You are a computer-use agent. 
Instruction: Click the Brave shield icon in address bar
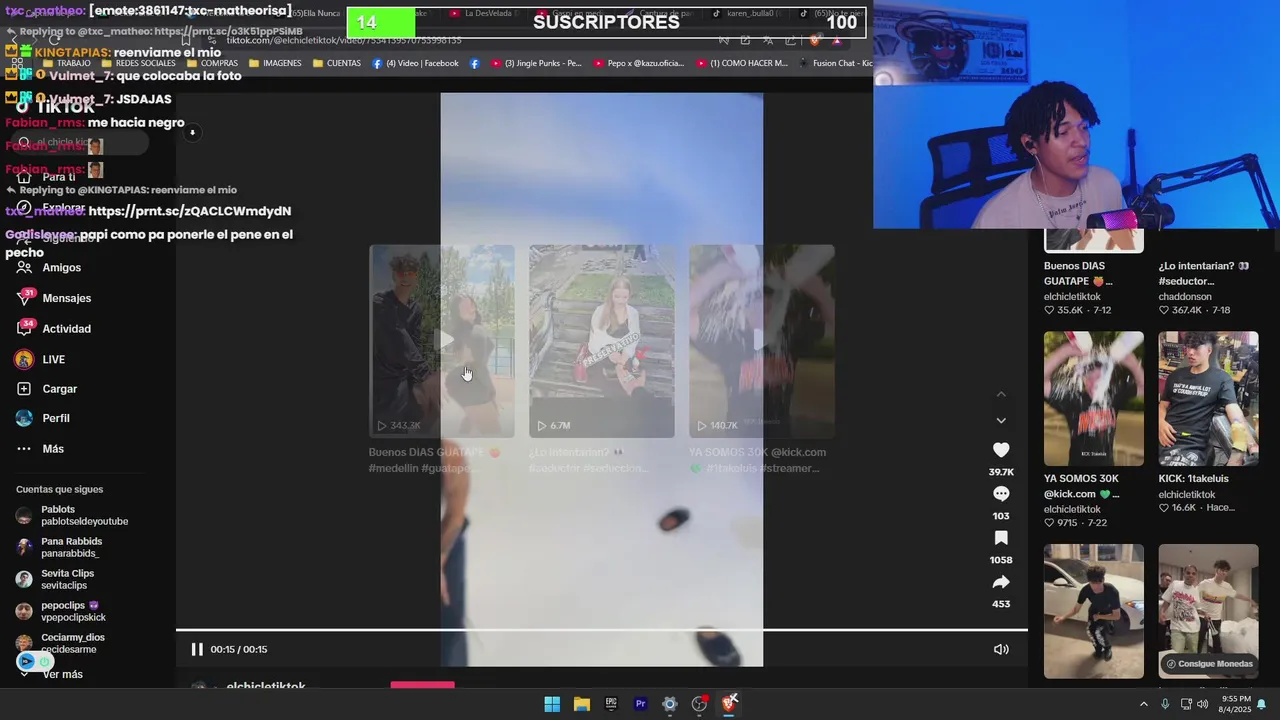pos(815,40)
